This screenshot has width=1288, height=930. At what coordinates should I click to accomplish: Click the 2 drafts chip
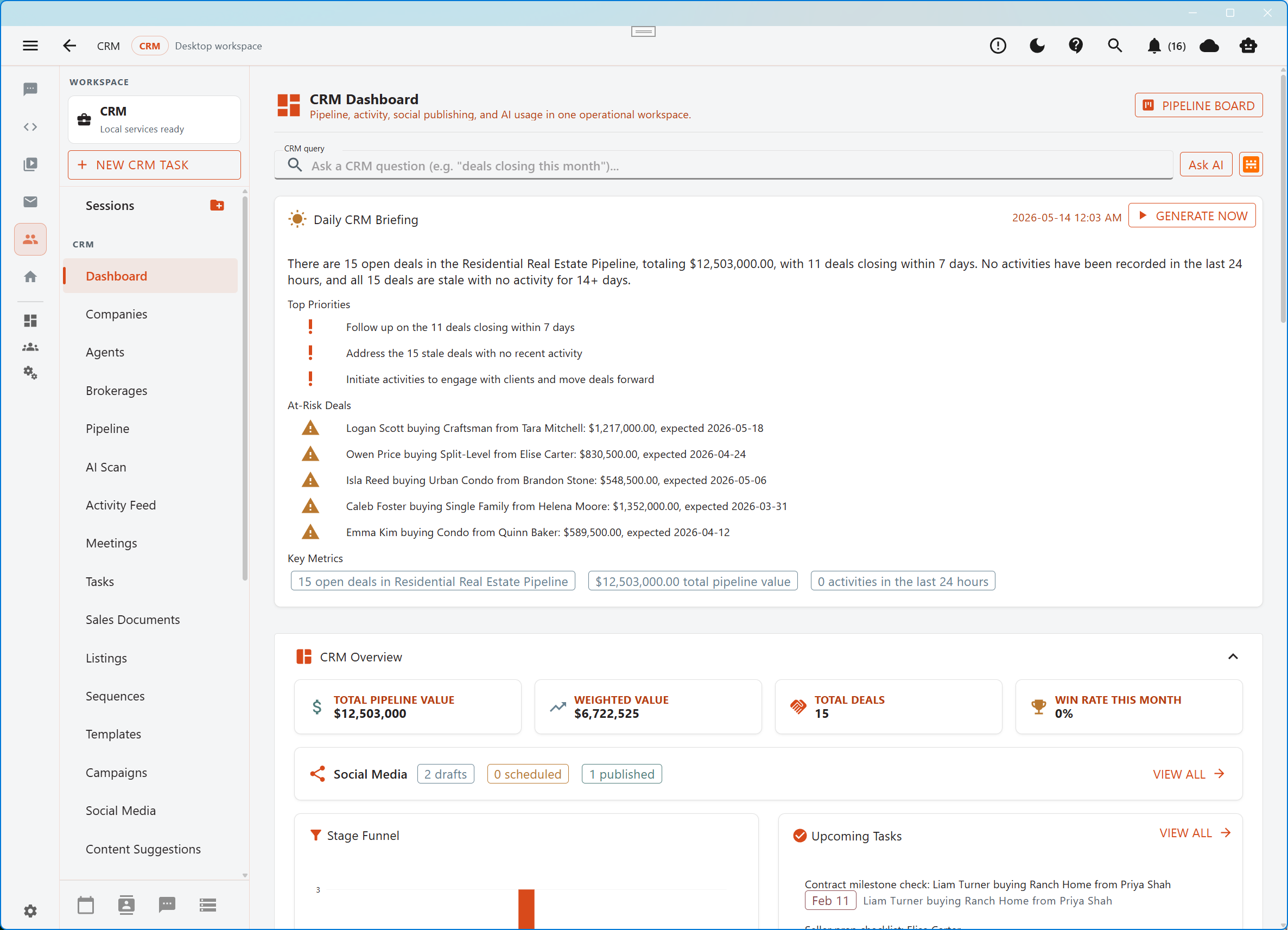tap(446, 774)
